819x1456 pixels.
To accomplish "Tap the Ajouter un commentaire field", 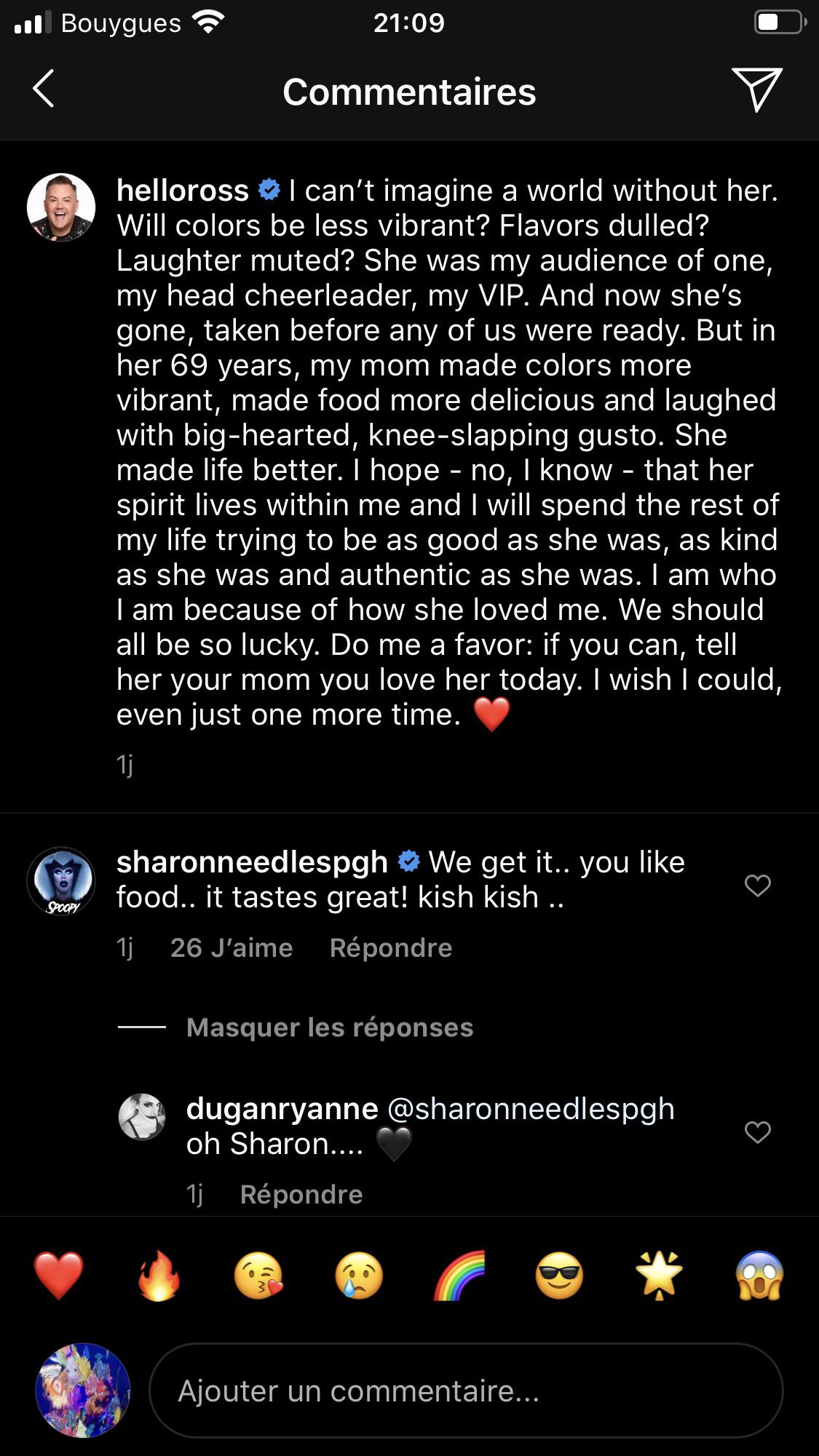I will tap(466, 1391).
